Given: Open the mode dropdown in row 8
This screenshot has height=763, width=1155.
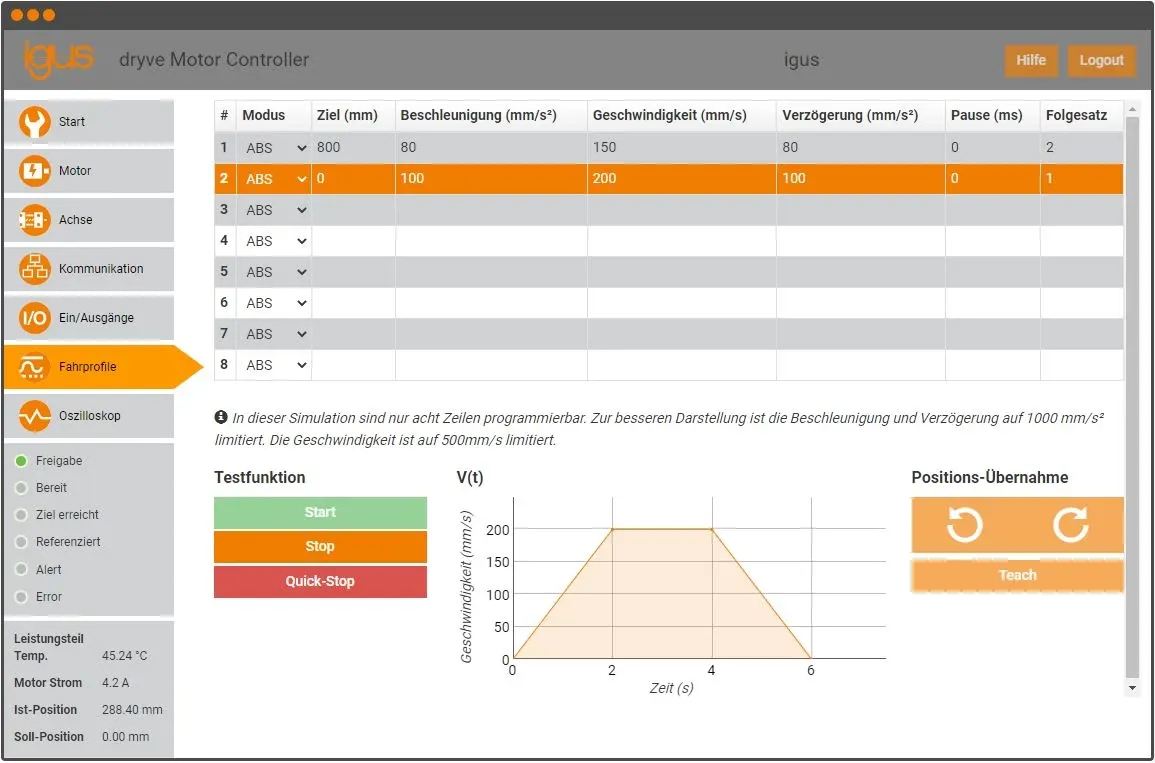Looking at the screenshot, I should point(274,364).
